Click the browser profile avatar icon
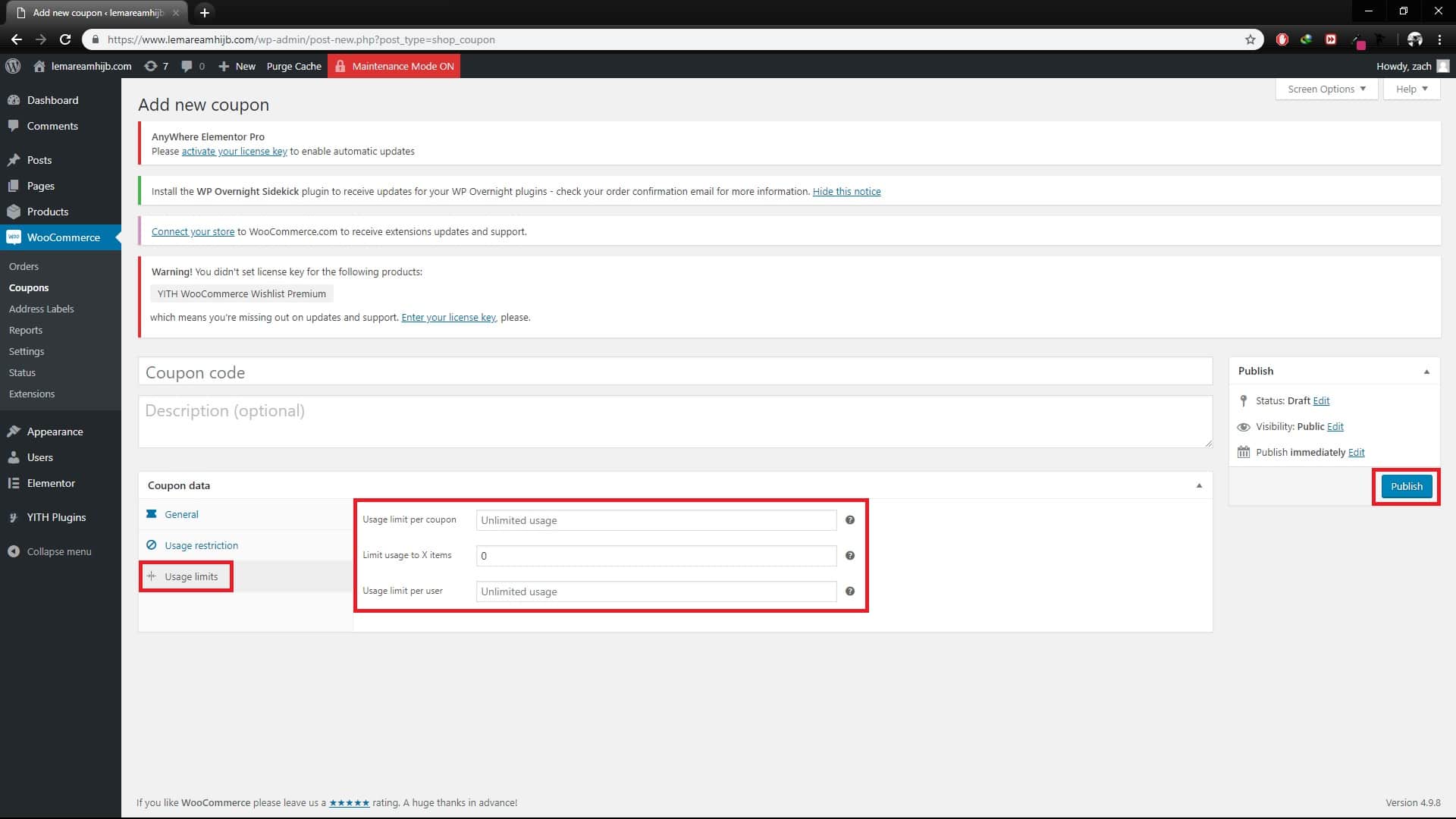The width and height of the screenshot is (1456, 819). tap(1414, 39)
